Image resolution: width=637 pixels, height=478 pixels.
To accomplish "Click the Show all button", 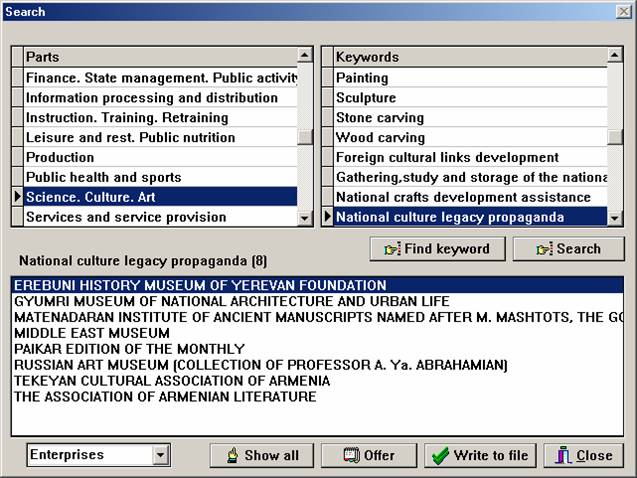I will pos(260,455).
